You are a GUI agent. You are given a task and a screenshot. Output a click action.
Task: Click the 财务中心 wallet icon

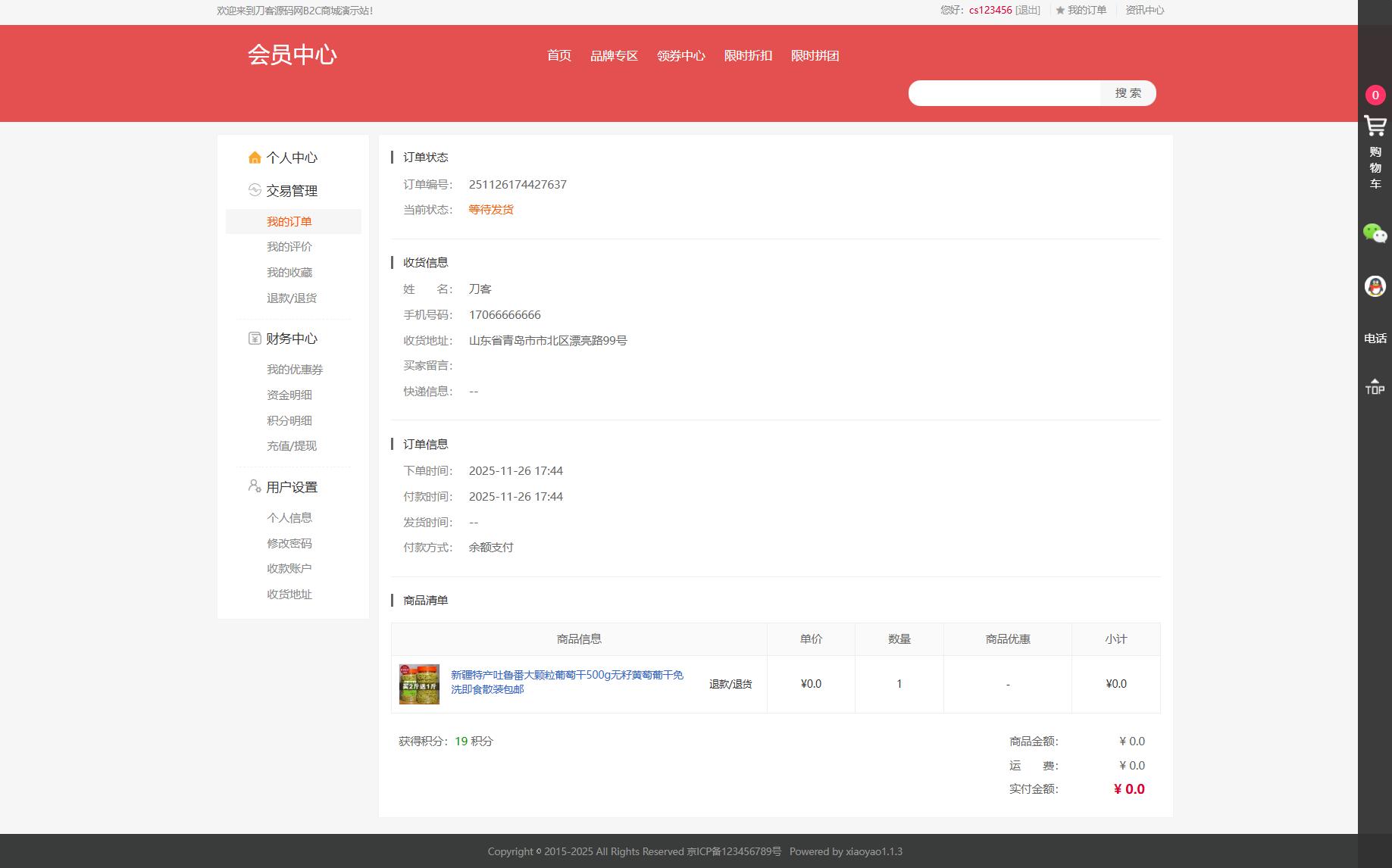point(253,339)
